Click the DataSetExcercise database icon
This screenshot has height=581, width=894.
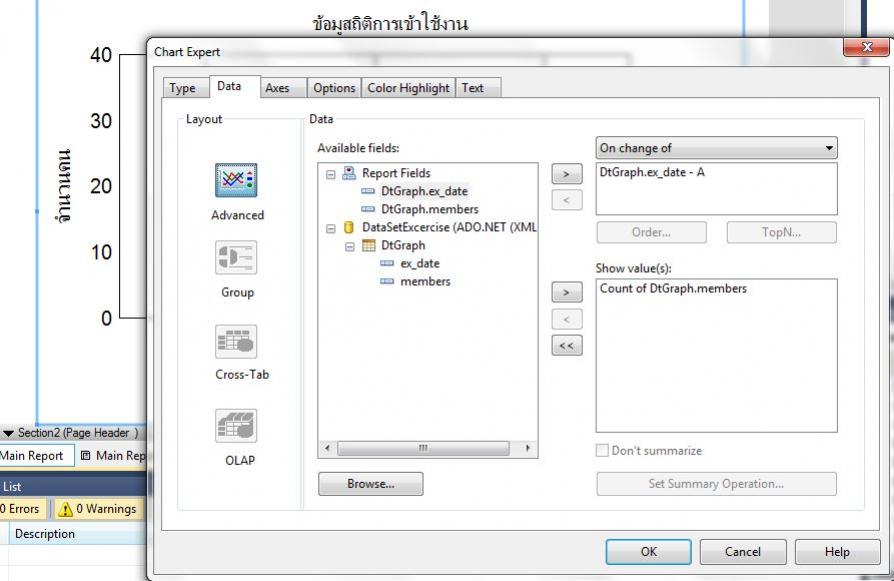click(349, 227)
